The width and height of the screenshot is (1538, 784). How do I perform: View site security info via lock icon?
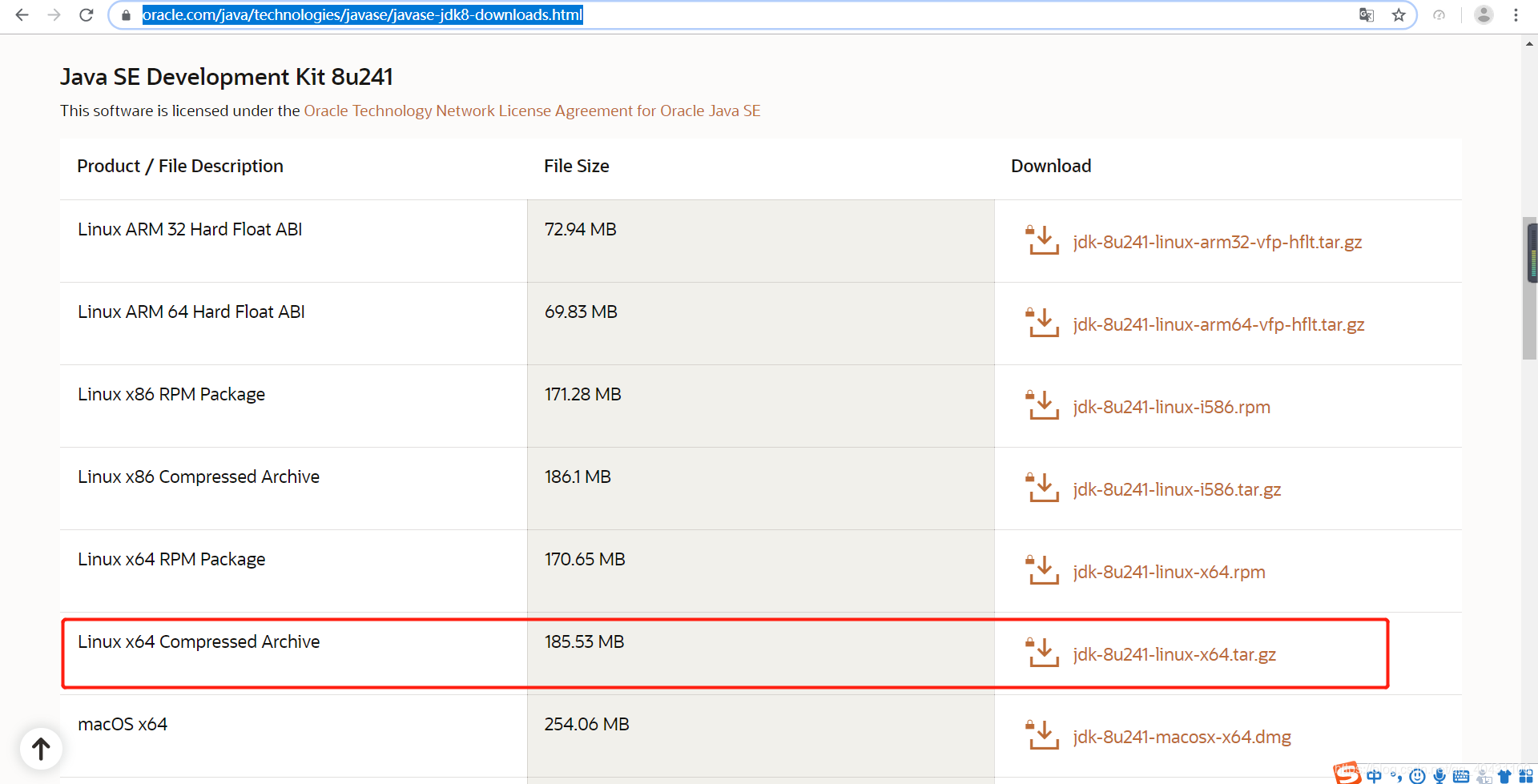(126, 15)
